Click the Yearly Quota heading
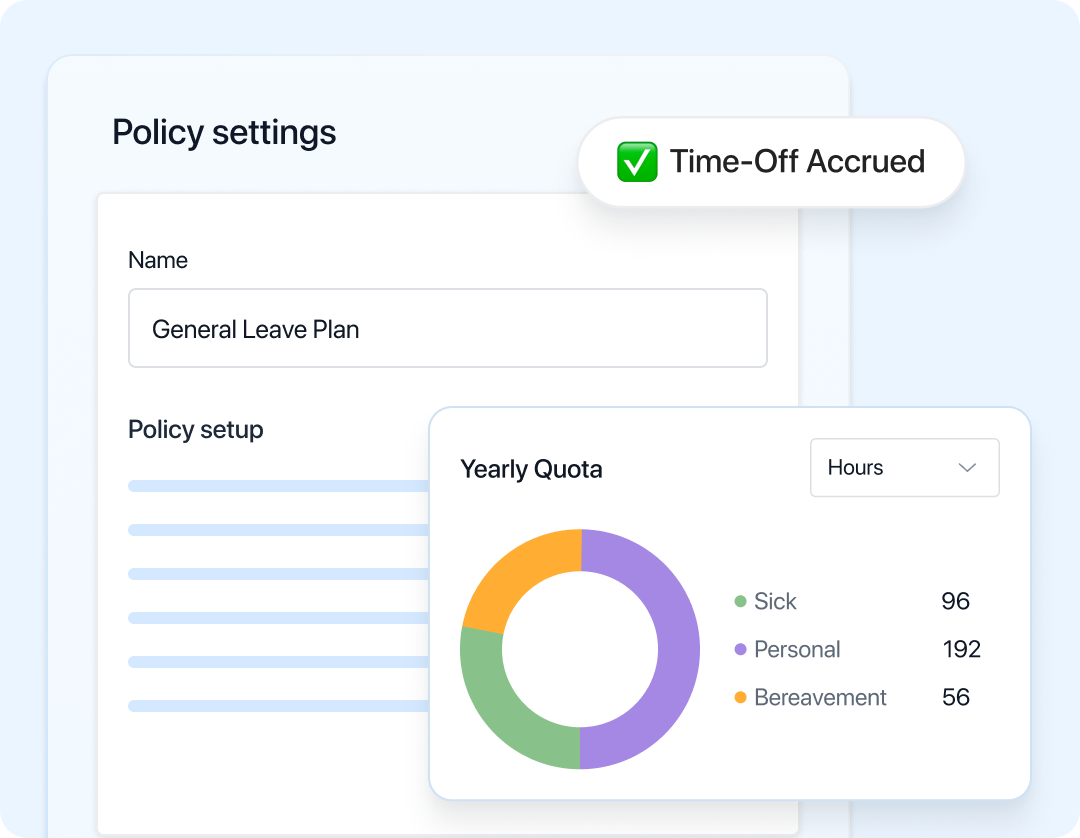 [x=531, y=470]
